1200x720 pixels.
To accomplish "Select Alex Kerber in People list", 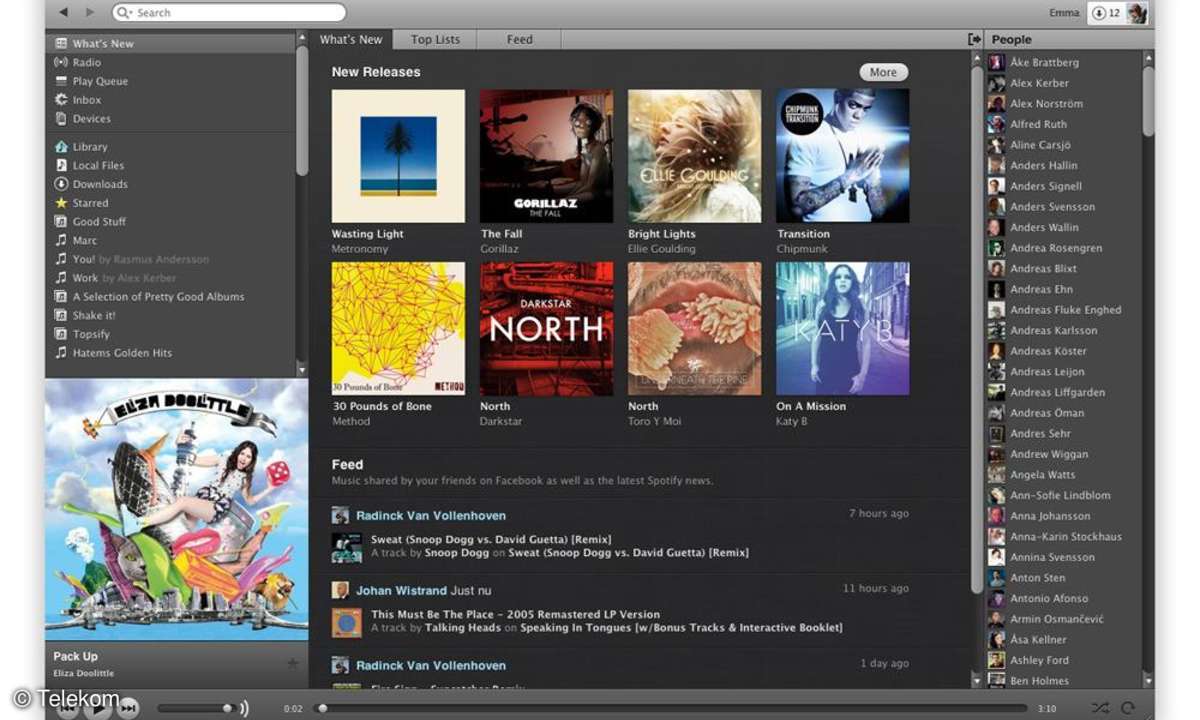I will point(1063,83).
